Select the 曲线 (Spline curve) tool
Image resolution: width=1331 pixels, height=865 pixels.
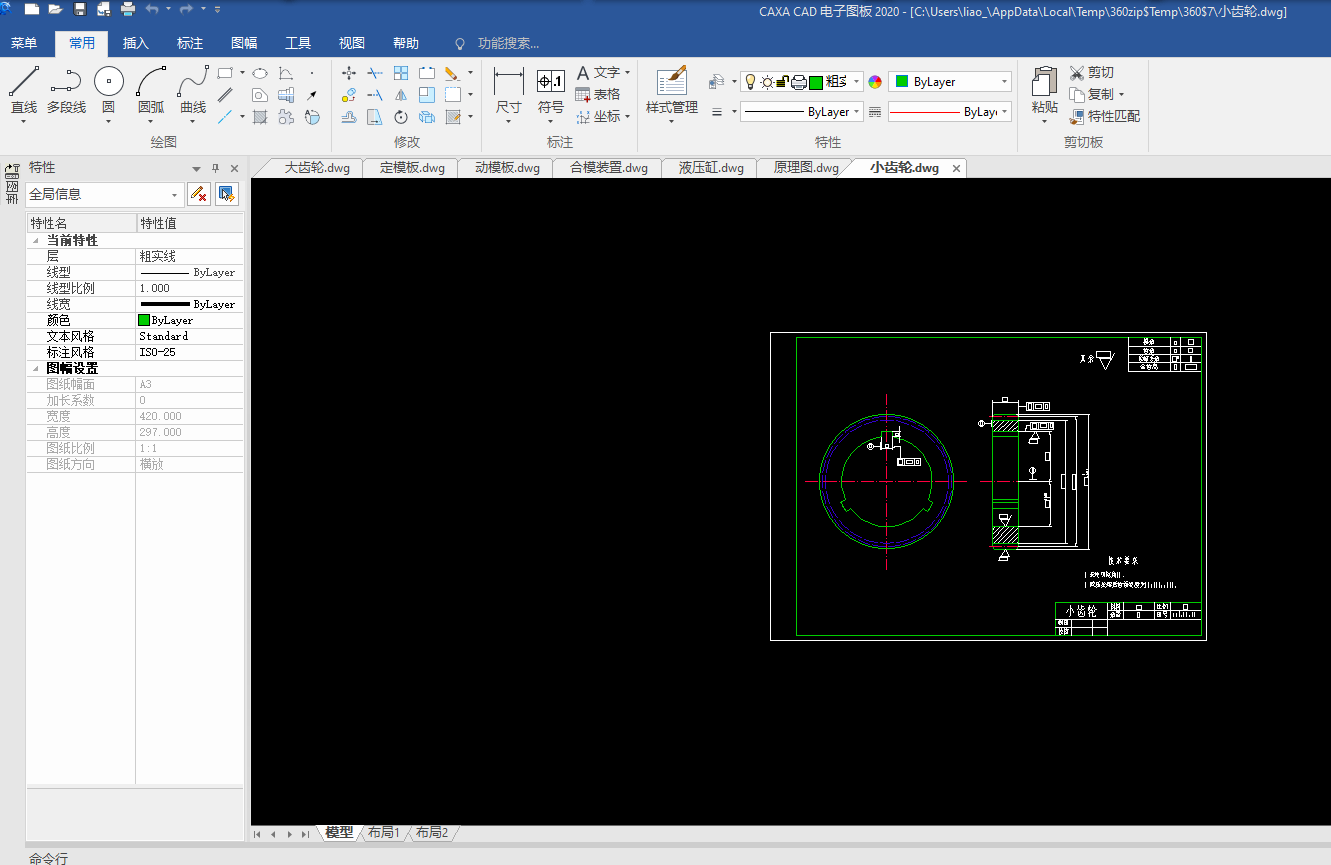(x=193, y=82)
